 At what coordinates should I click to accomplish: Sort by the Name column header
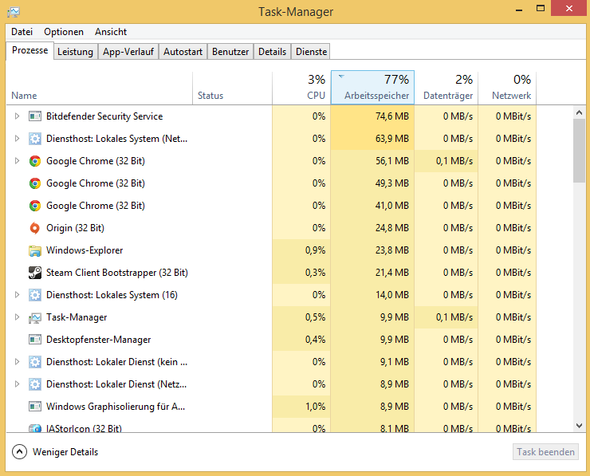[x=99, y=88]
